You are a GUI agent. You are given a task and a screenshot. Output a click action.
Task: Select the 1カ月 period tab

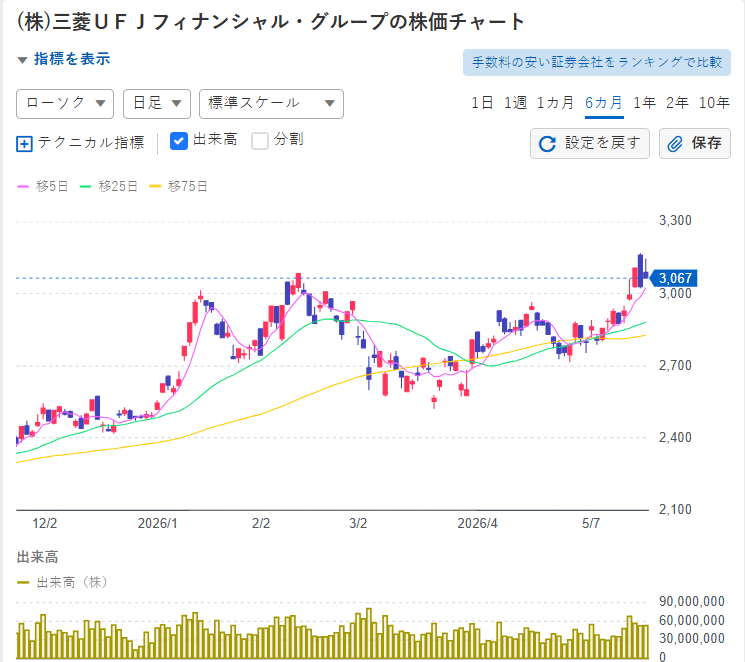pyautogui.click(x=555, y=103)
